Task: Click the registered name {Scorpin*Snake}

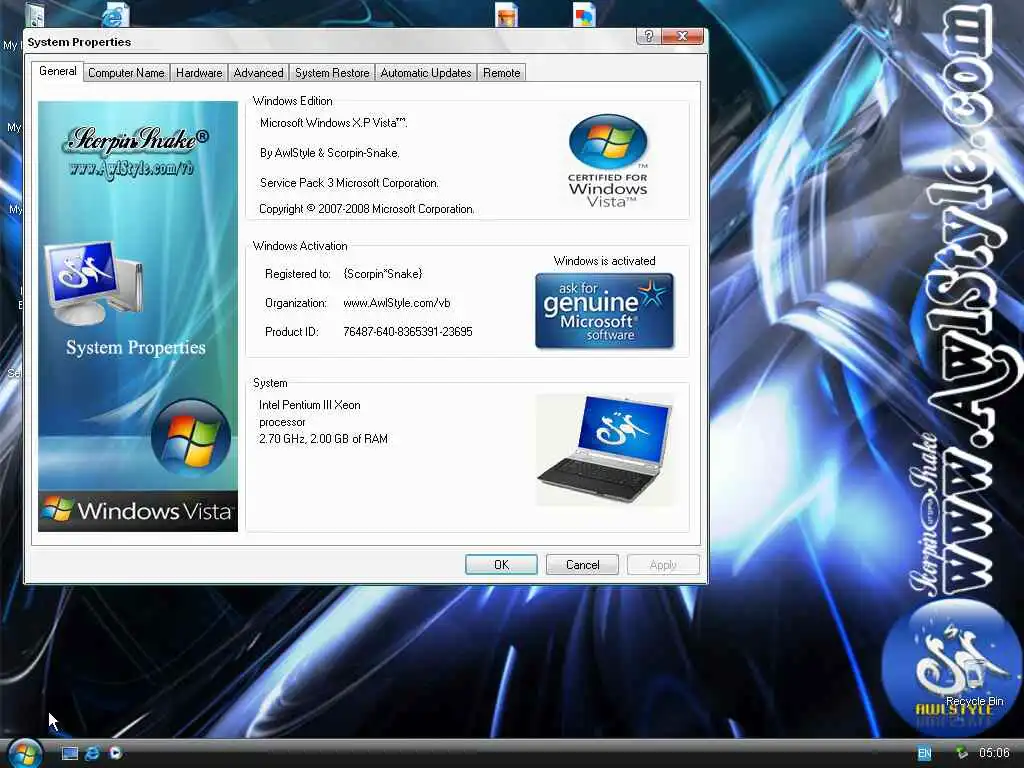Action: pos(383,274)
